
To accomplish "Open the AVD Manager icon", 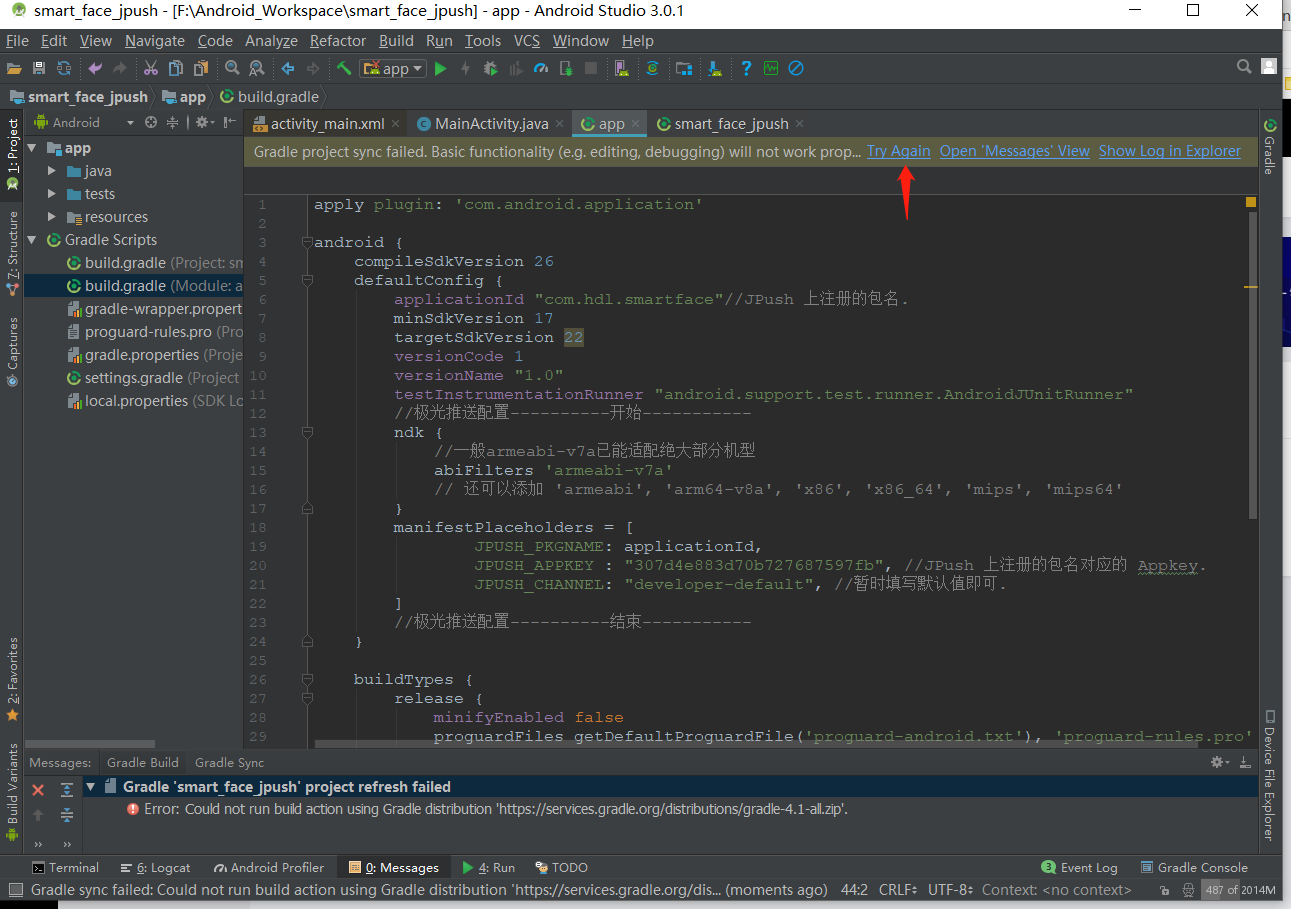I will pos(622,68).
